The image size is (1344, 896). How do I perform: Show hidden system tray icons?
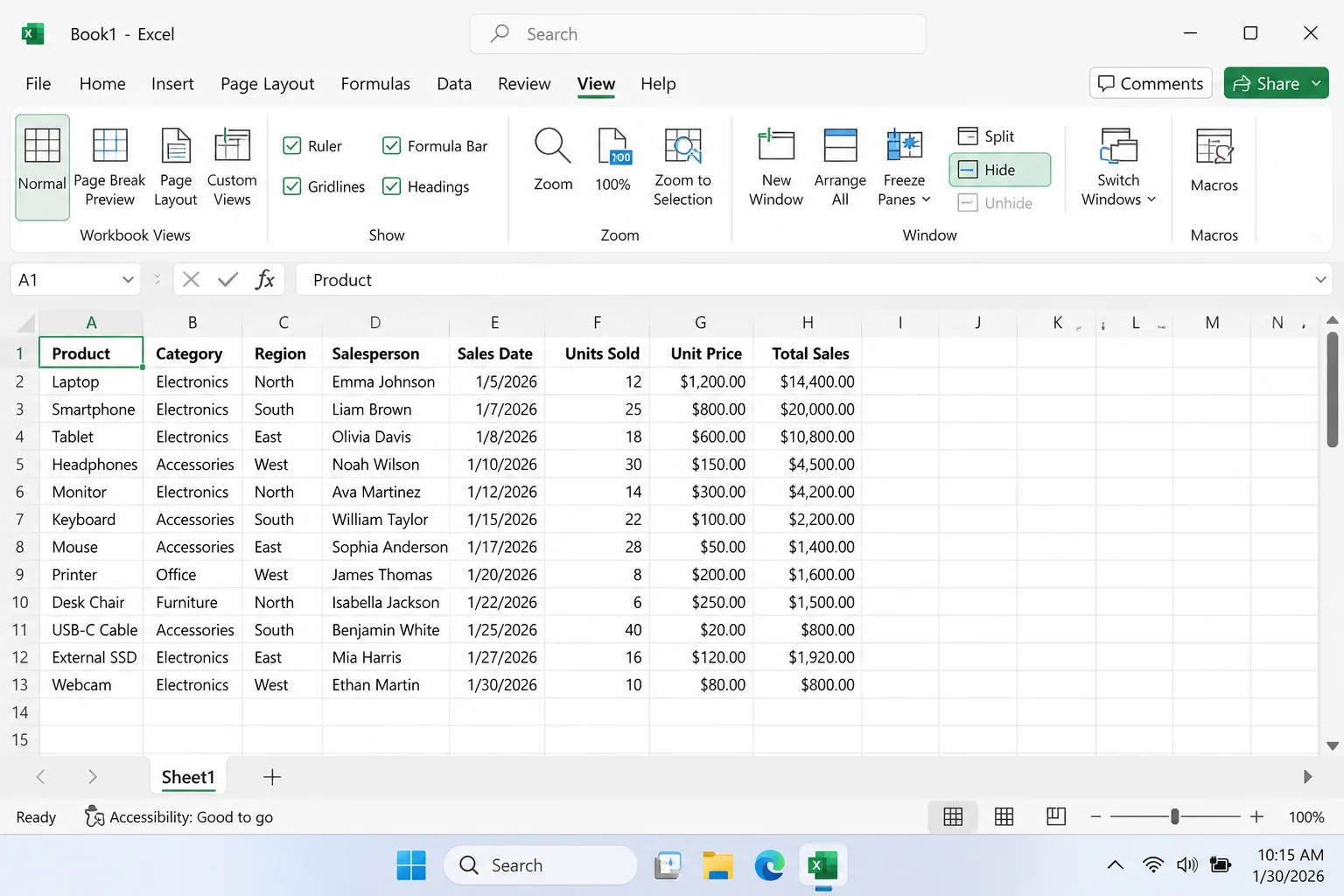coord(1115,865)
